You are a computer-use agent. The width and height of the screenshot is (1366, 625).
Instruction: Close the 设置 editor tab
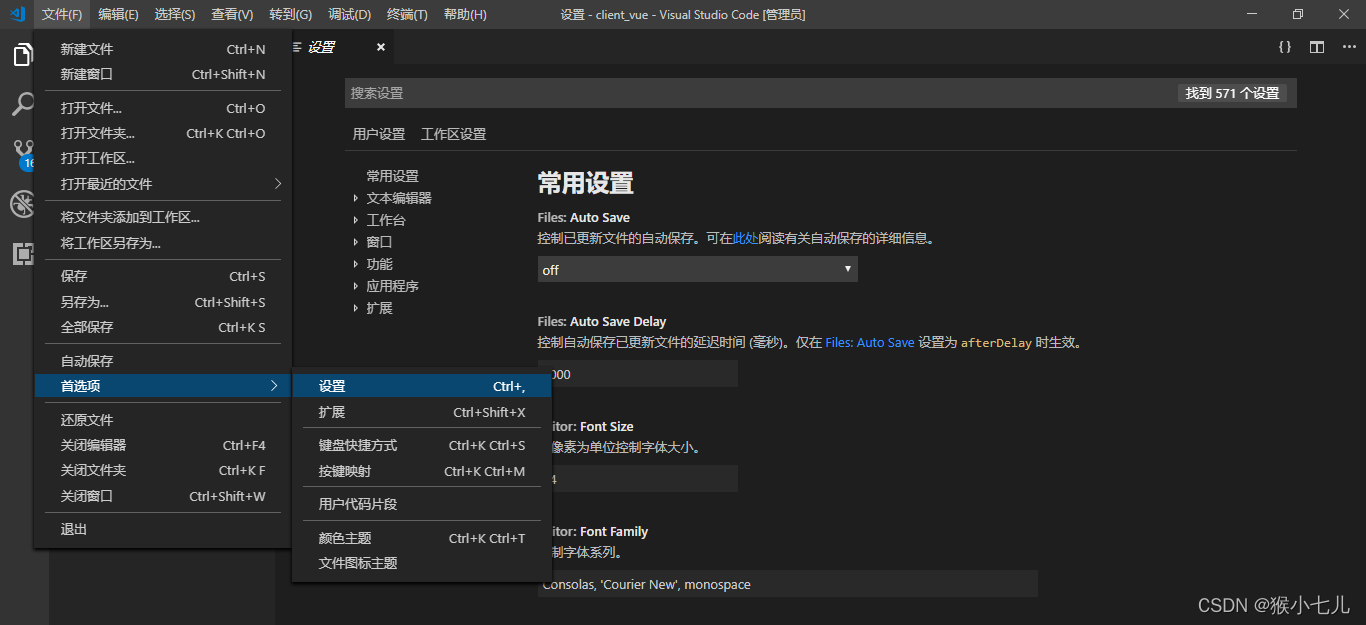click(x=380, y=47)
